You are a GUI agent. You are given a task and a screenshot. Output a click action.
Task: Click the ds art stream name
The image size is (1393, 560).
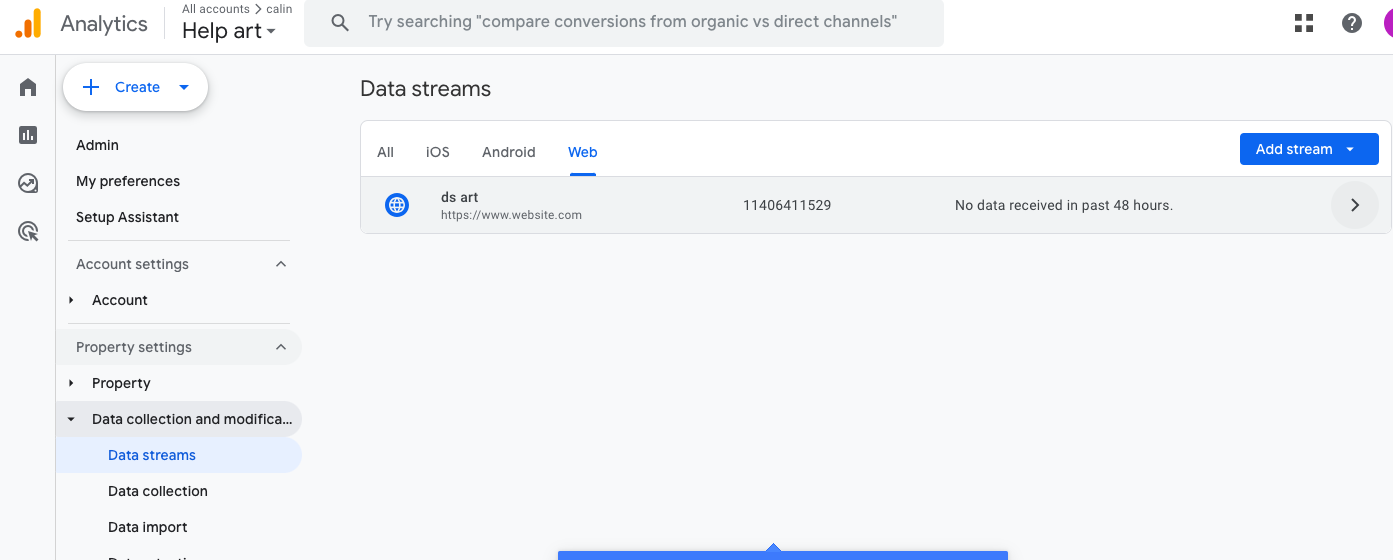[460, 197]
